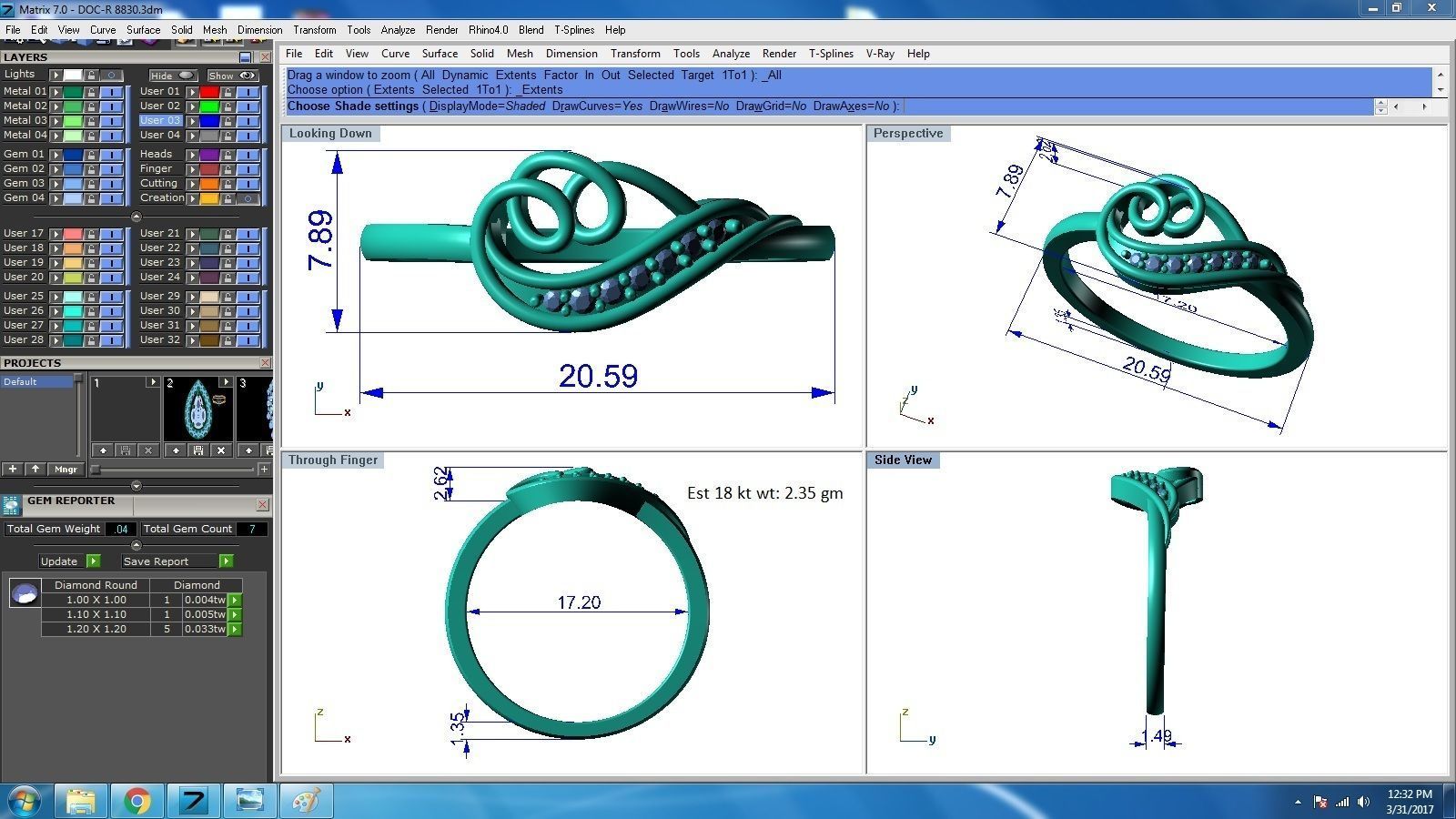Open Matrix app from Windows taskbar
1456x819 pixels.
[x=193, y=801]
